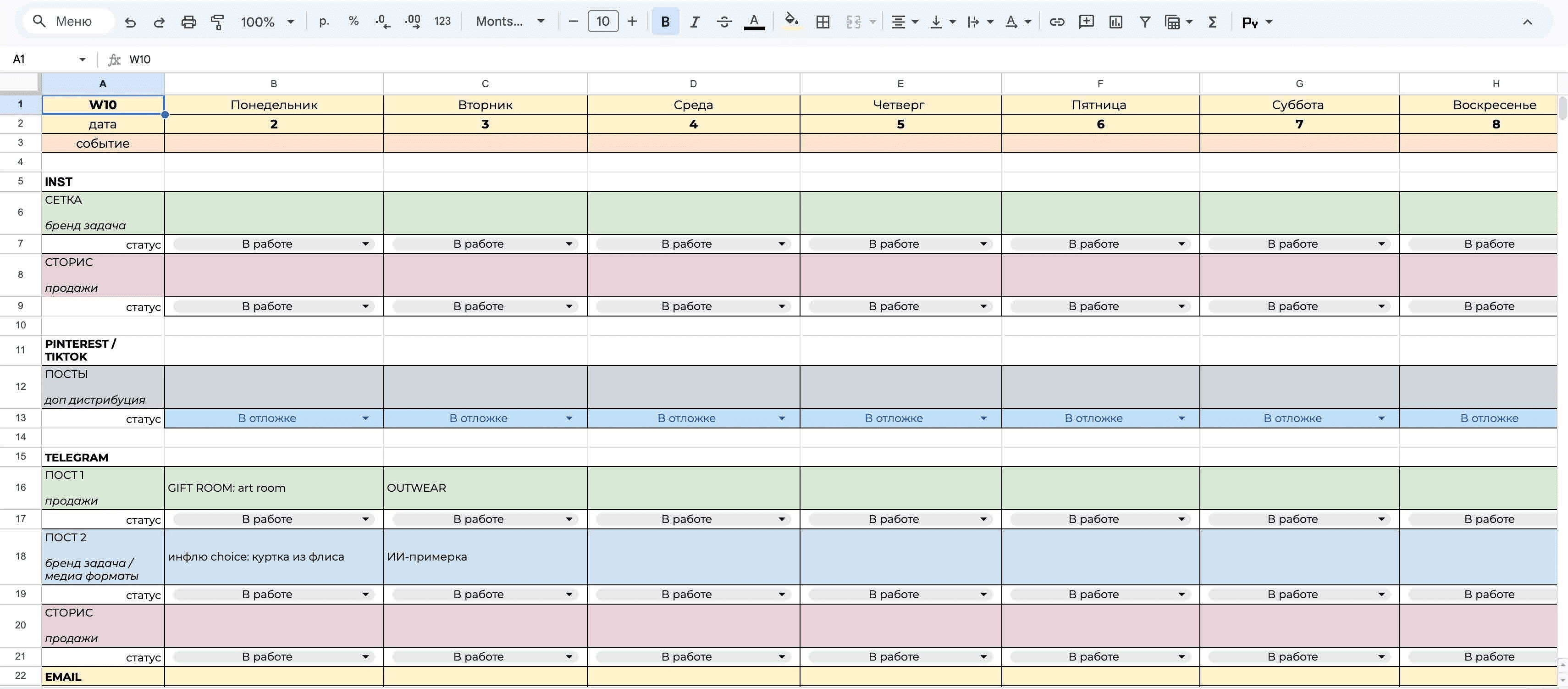The height and width of the screenshot is (689, 1568).
Task: Toggle Bold formatting button
Action: [x=665, y=22]
